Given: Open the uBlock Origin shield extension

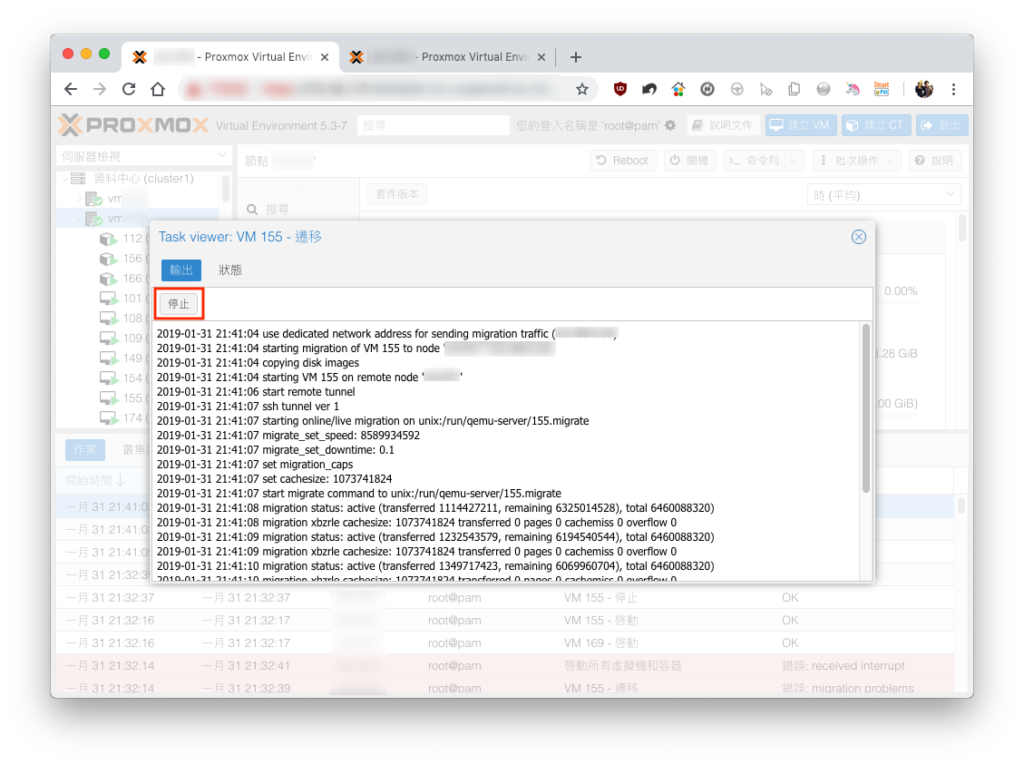Looking at the screenshot, I should pos(620,90).
